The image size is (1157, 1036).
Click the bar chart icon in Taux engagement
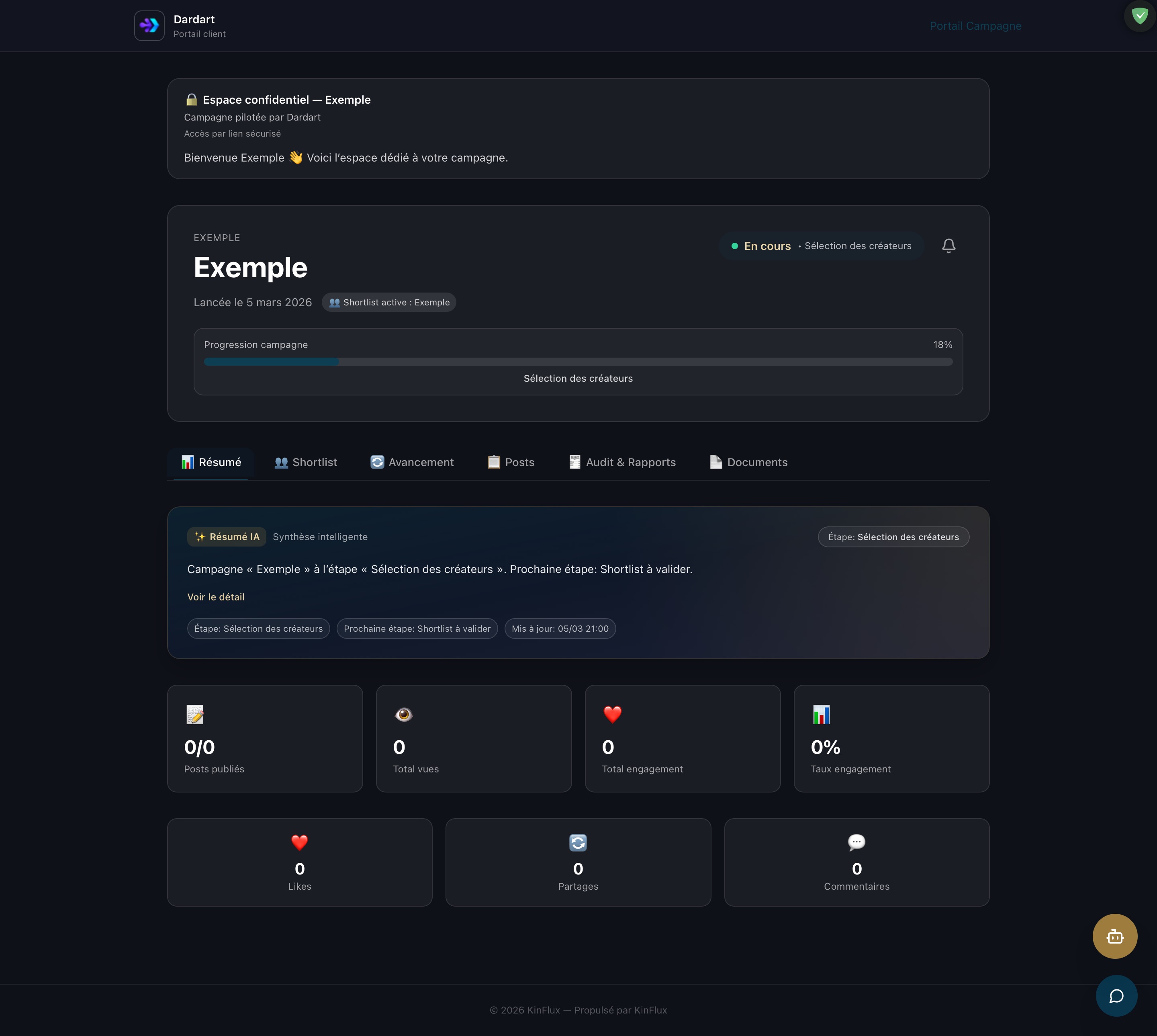[x=821, y=715]
